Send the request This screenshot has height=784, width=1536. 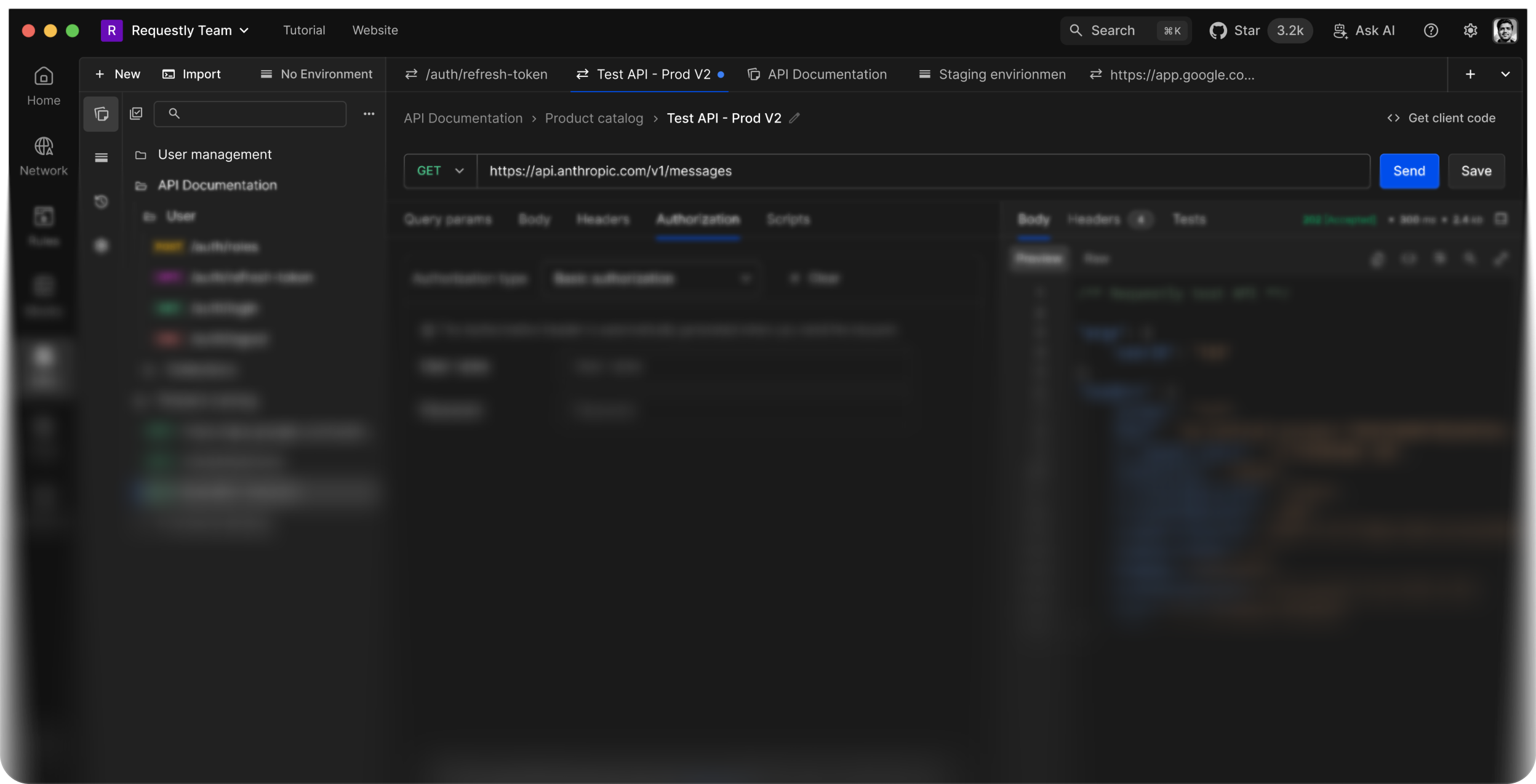(1409, 170)
